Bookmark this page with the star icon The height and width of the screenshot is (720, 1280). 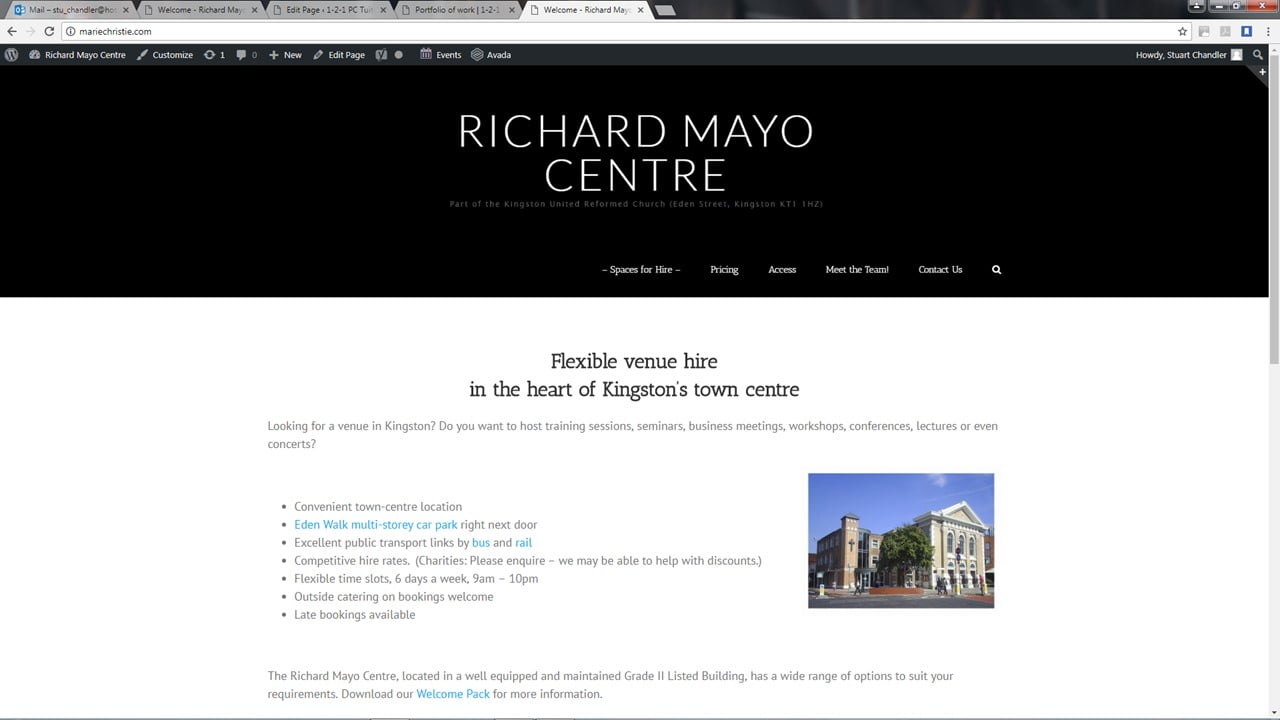(1182, 31)
